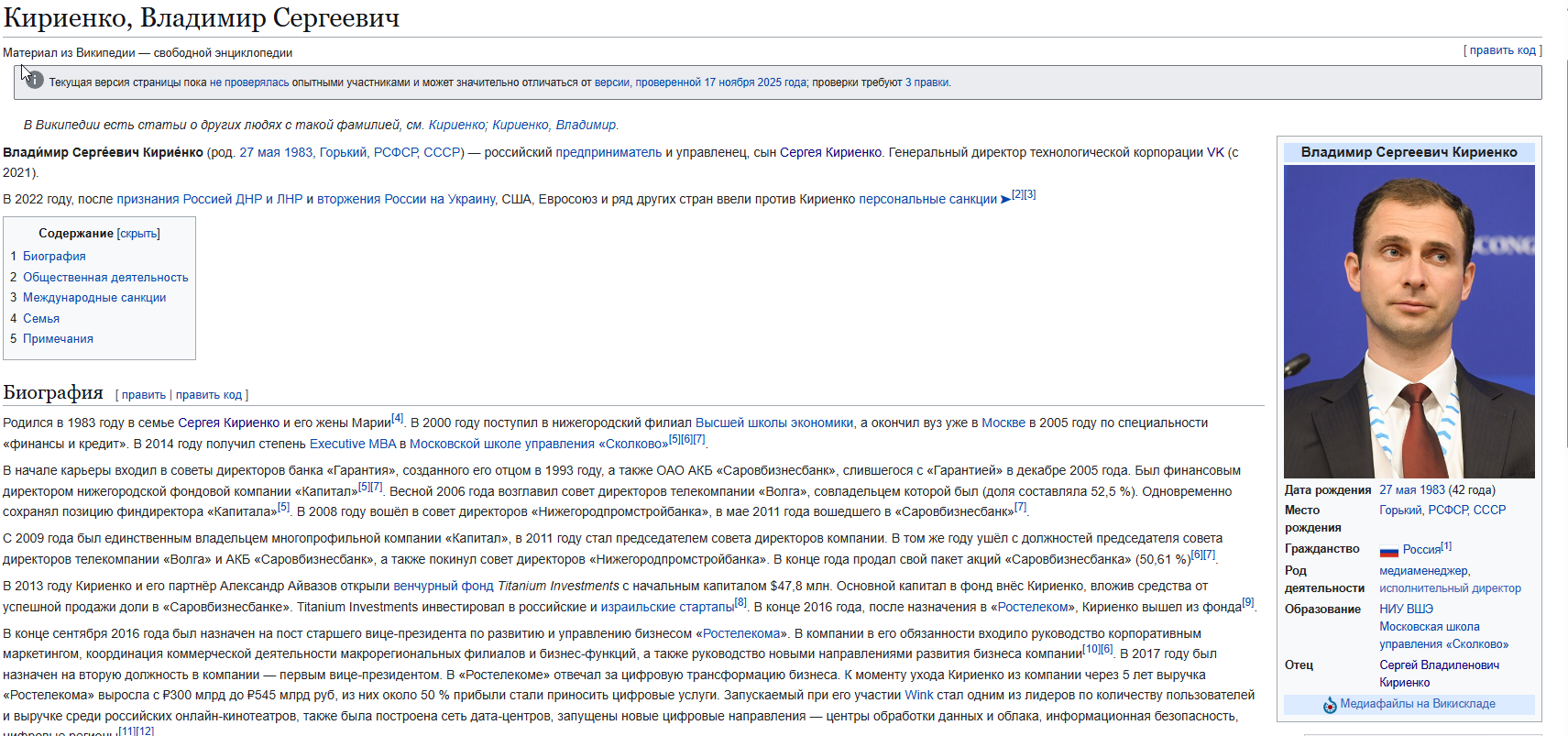The height and width of the screenshot is (736, 1568).
Task: Jump to 'Биография' in the contents list
Action: 54,257
